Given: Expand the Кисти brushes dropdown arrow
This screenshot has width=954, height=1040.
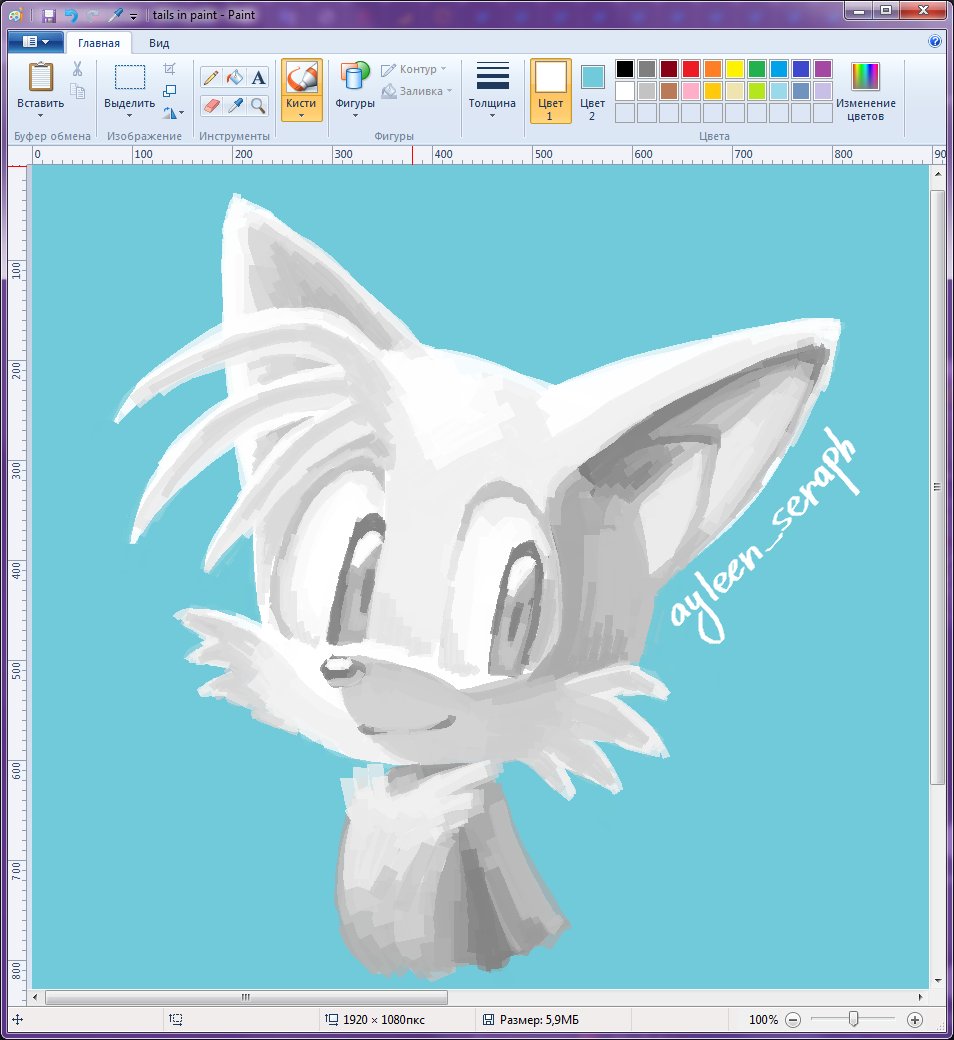Looking at the screenshot, I should pos(301,116).
